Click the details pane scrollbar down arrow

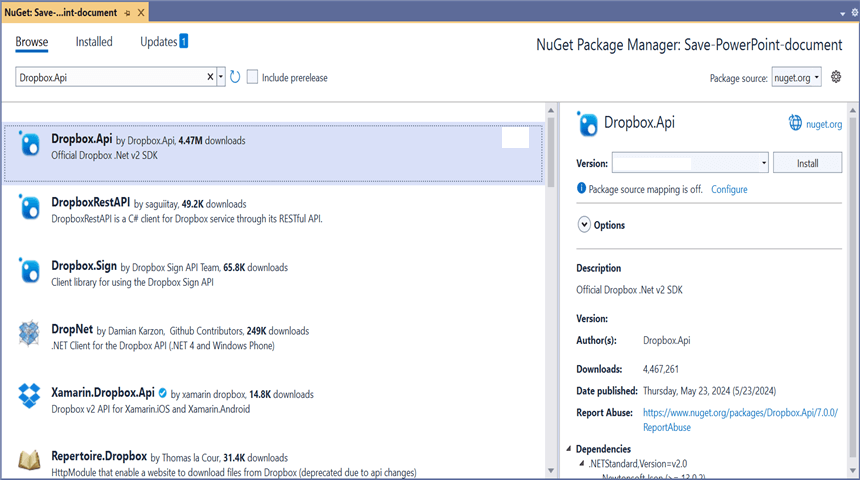852,471
